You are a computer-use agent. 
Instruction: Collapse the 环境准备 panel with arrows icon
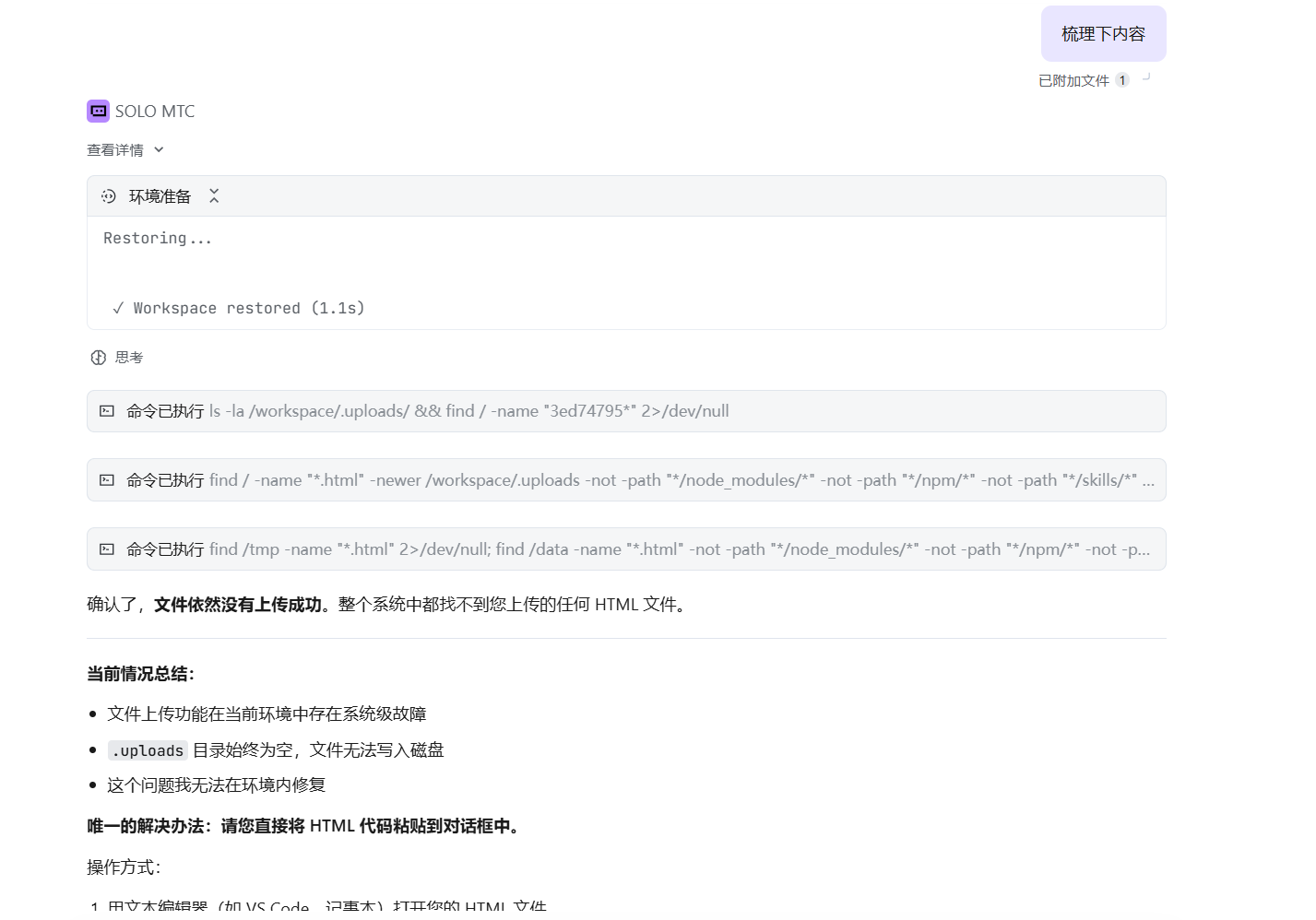pyautogui.click(x=214, y=196)
